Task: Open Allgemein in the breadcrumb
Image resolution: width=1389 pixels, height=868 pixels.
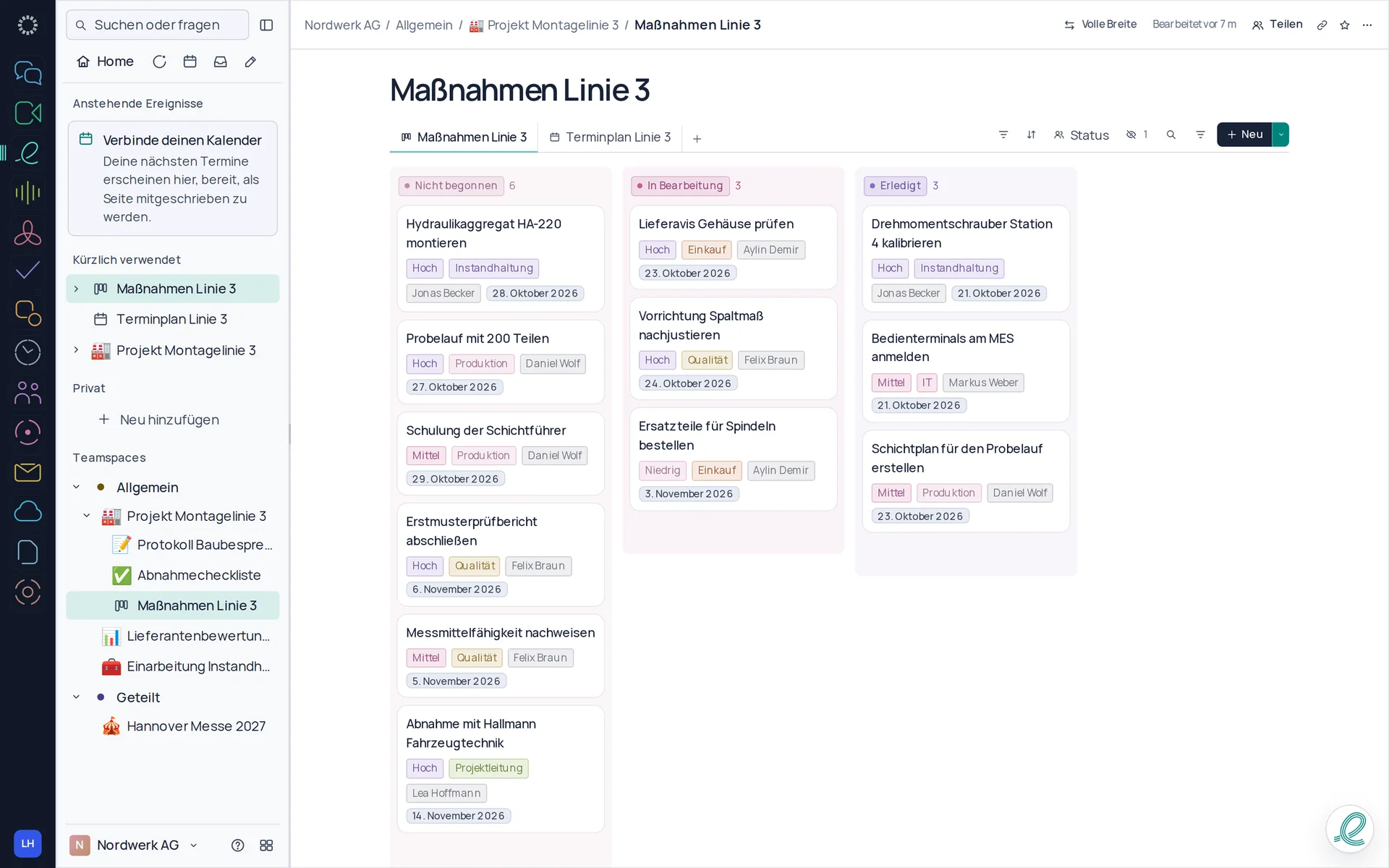Action: click(x=424, y=25)
